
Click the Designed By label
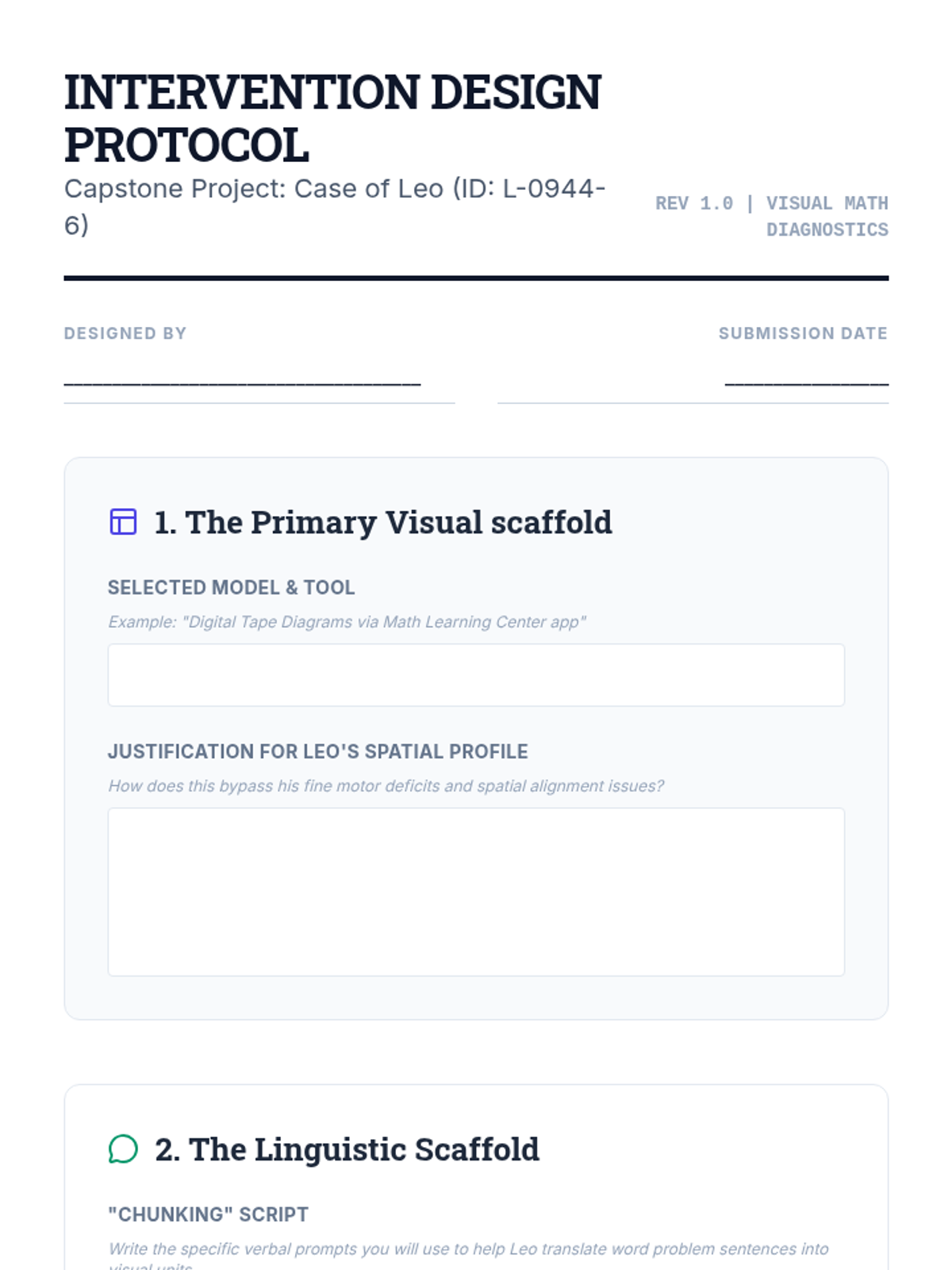pyautogui.click(x=125, y=333)
